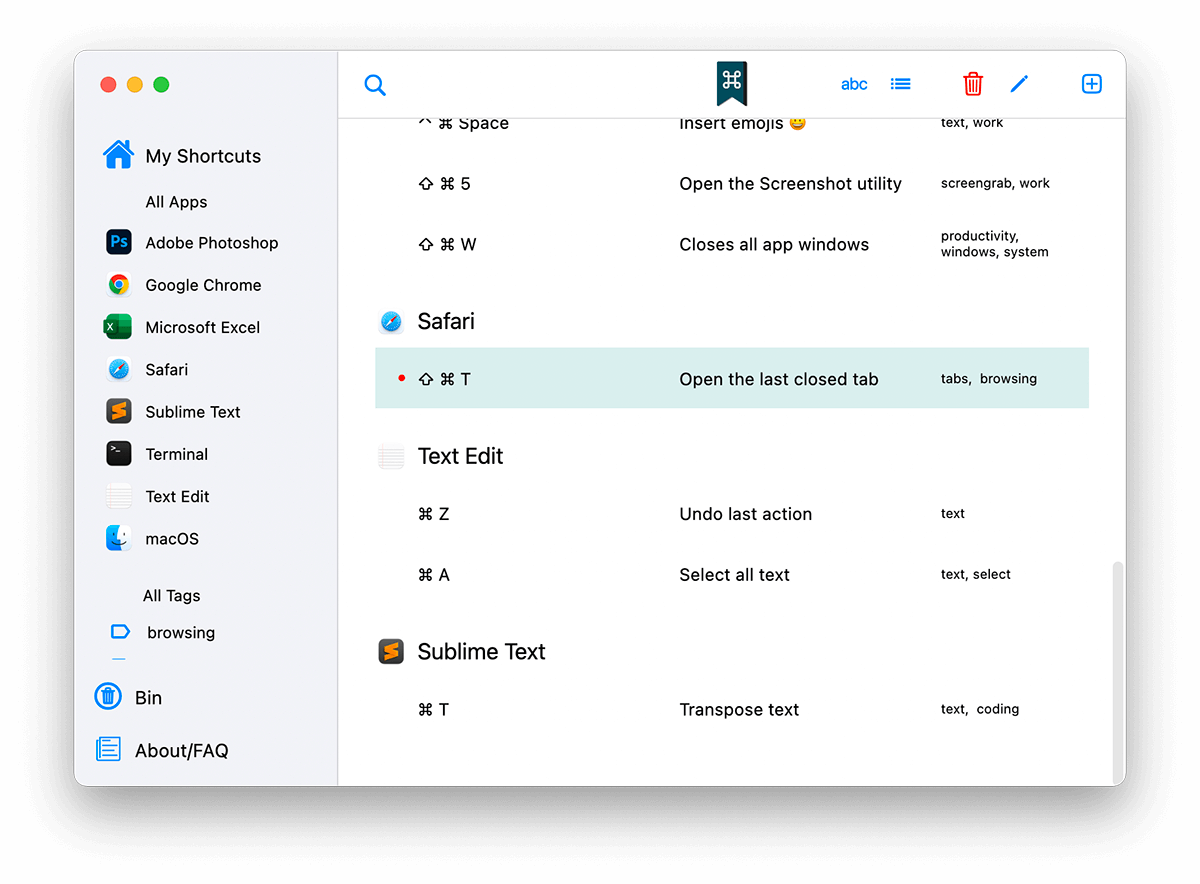Select My Shortcuts in the sidebar
The image size is (1200, 884).
203,156
